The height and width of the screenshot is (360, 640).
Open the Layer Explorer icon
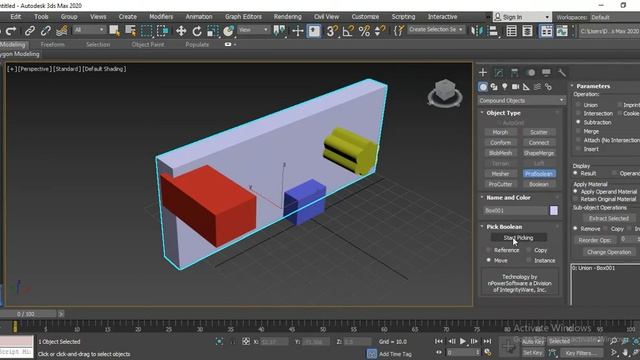pos(527,31)
